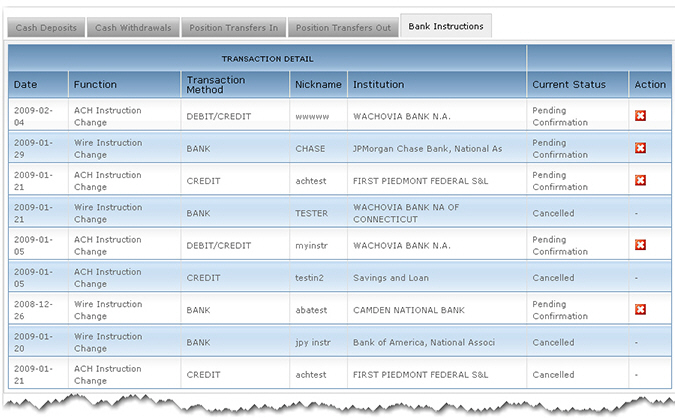Click red X in myinstr row

click(x=640, y=245)
